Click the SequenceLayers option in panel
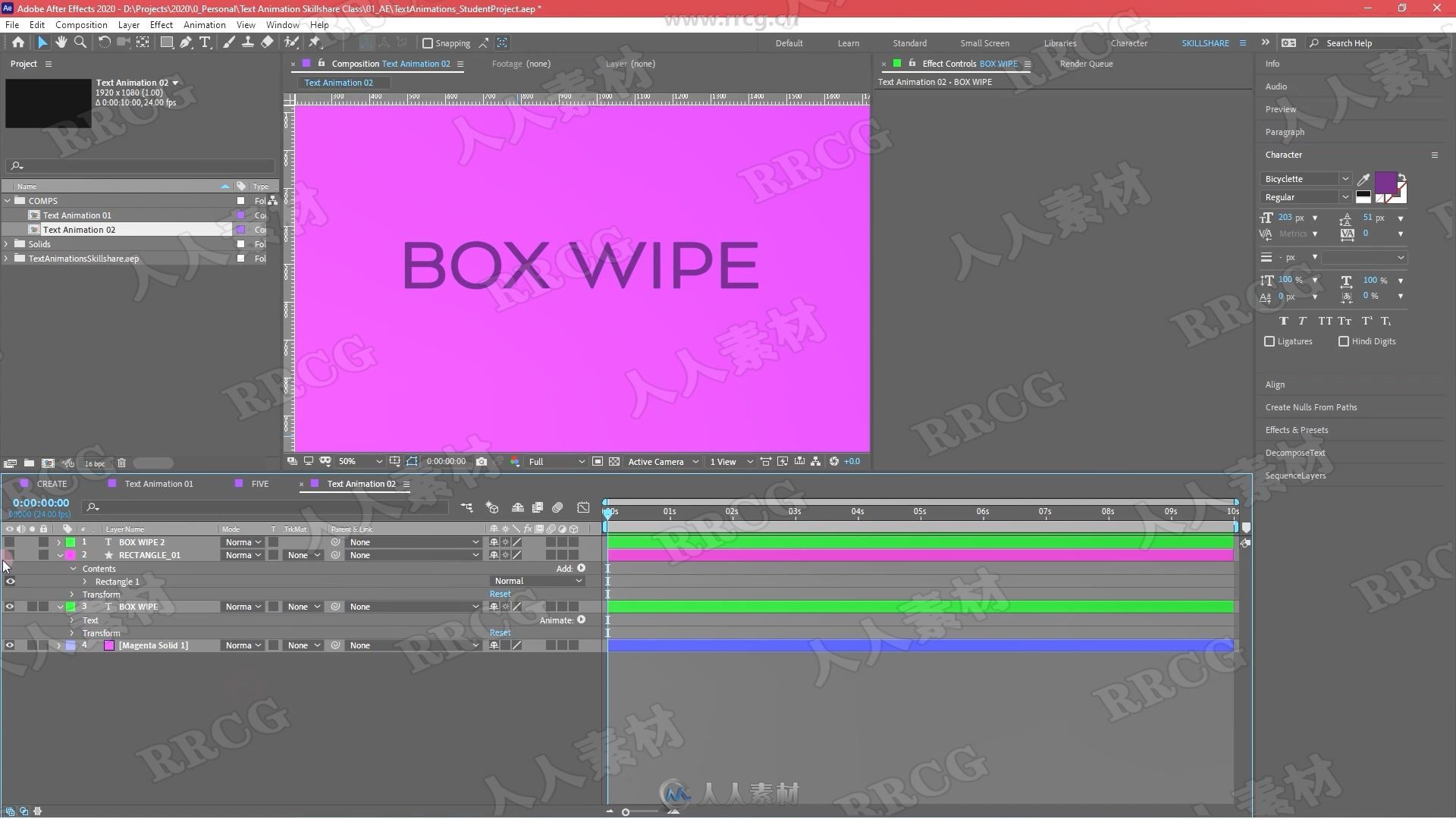Screen dimensions: 1456x819 tap(1297, 475)
